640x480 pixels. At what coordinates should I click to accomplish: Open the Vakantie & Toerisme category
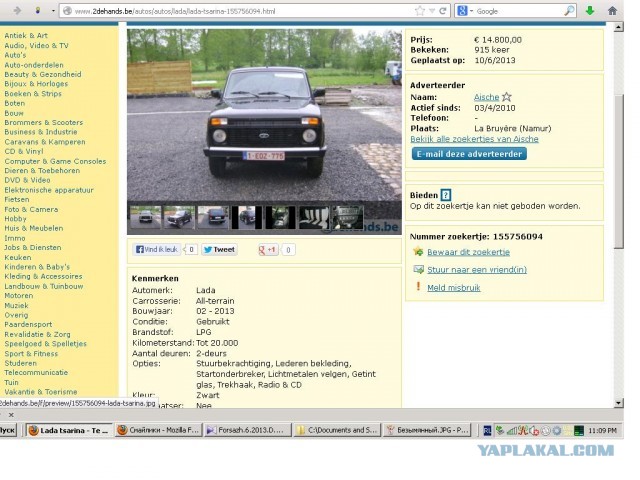coord(40,392)
